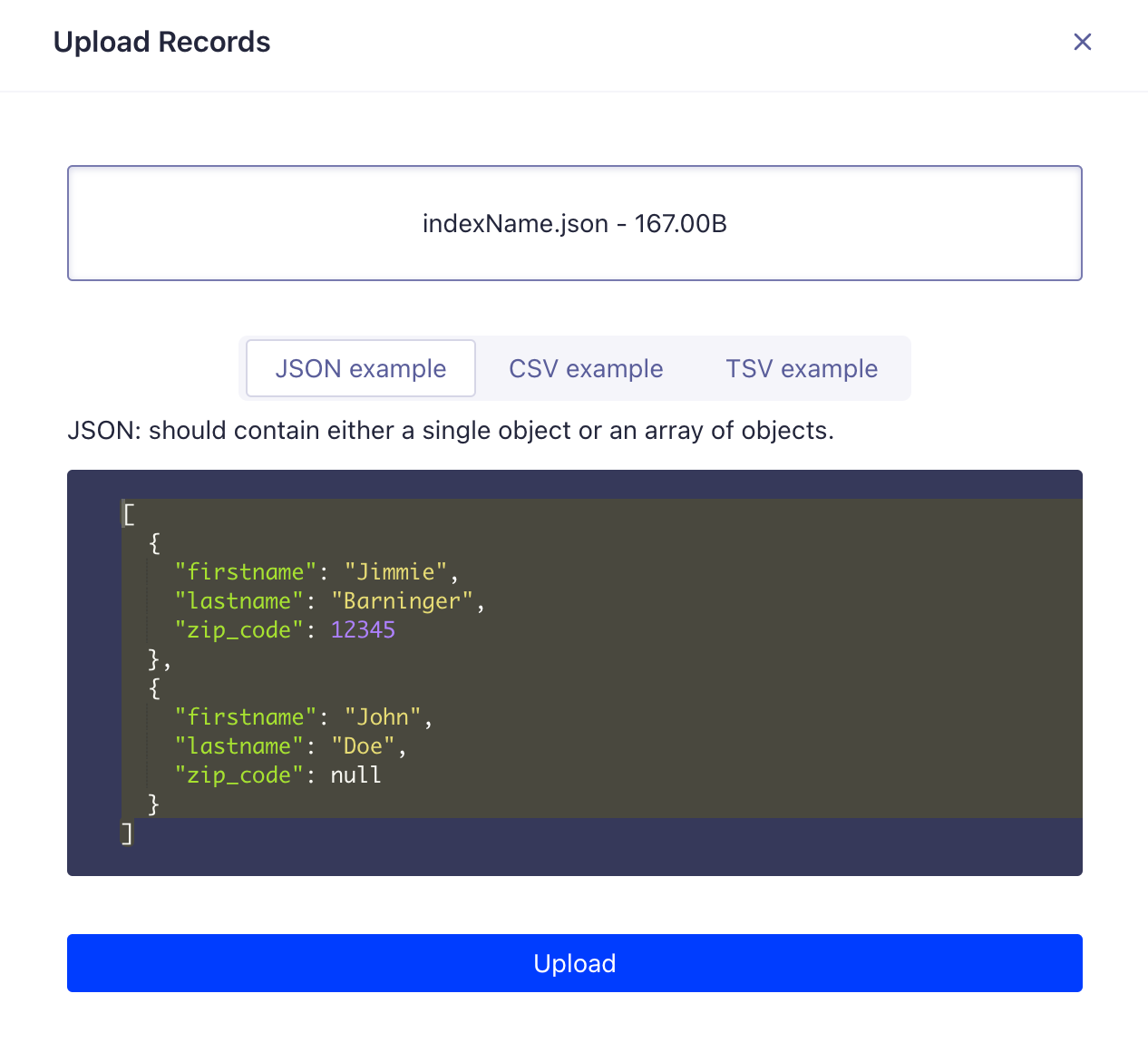Click the Upload Records dialog title
This screenshot has height=1052, width=1148.
[x=161, y=42]
